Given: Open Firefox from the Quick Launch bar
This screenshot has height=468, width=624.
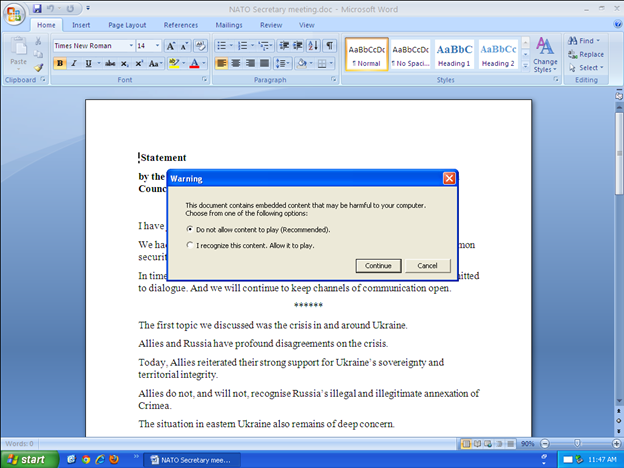Looking at the screenshot, I should point(114,460).
